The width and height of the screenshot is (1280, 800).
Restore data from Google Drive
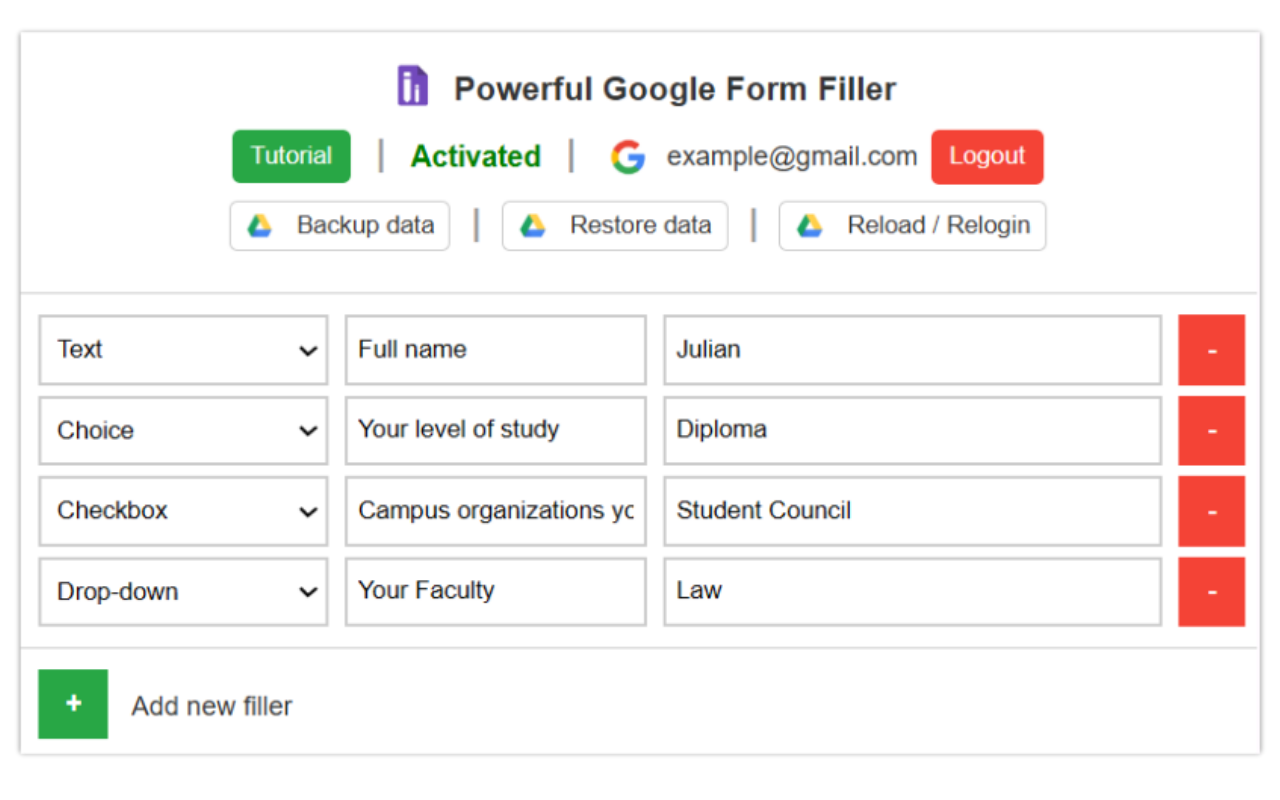coord(615,226)
